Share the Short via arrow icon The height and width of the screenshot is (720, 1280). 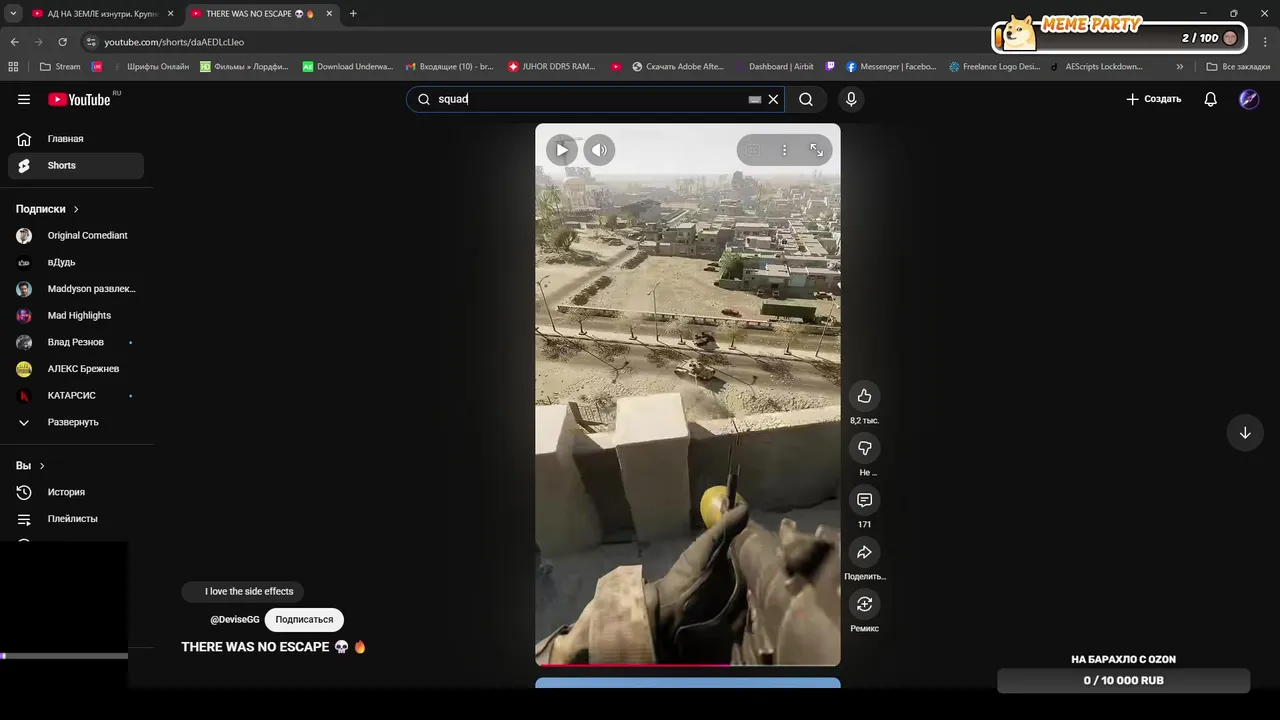pyautogui.click(x=865, y=552)
